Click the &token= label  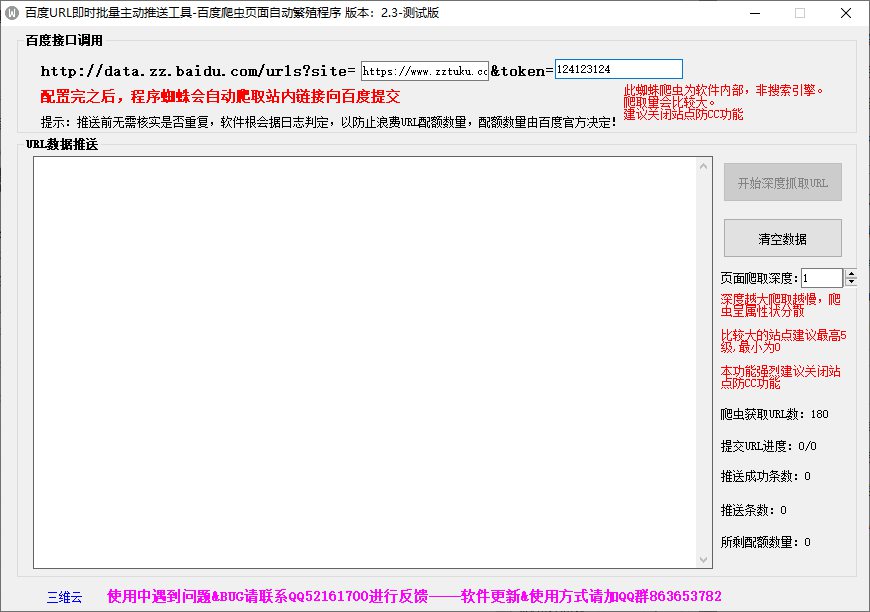522,71
